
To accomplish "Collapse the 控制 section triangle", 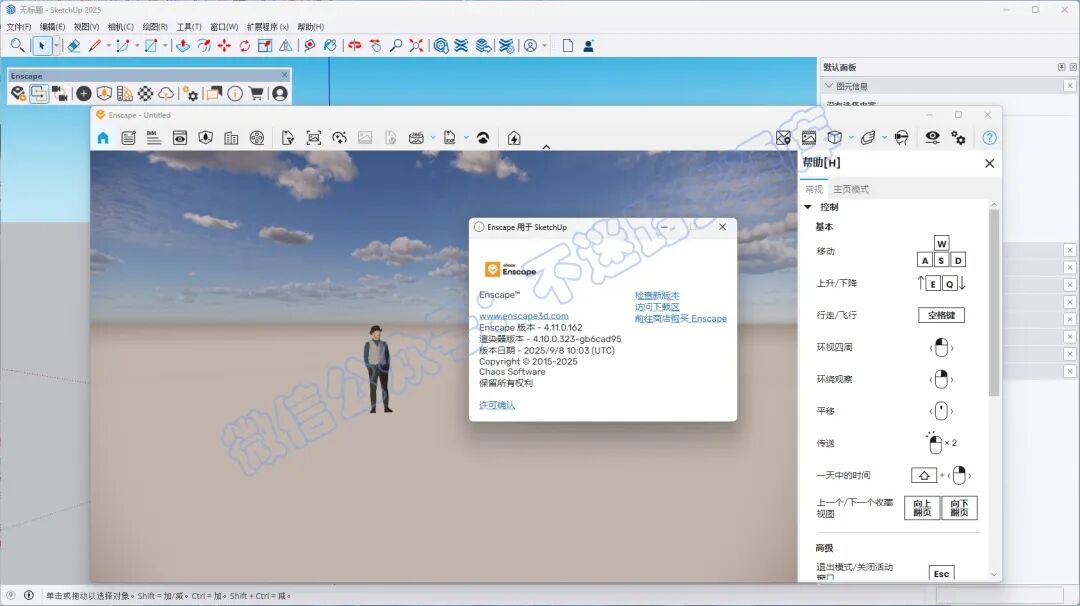I will pyautogui.click(x=808, y=207).
